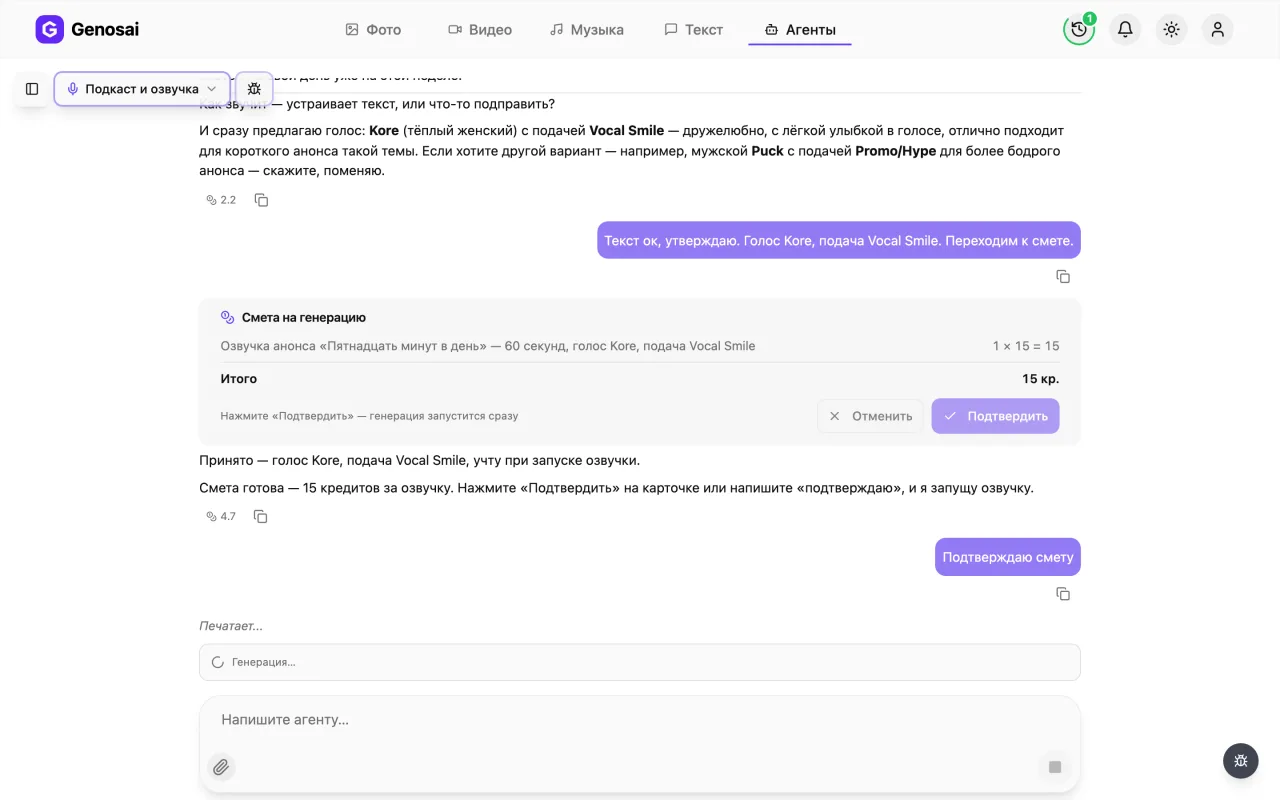The height and width of the screenshot is (800, 1280).
Task: Click the 'Подтверждаю смету' message bubble
Action: tap(1008, 557)
